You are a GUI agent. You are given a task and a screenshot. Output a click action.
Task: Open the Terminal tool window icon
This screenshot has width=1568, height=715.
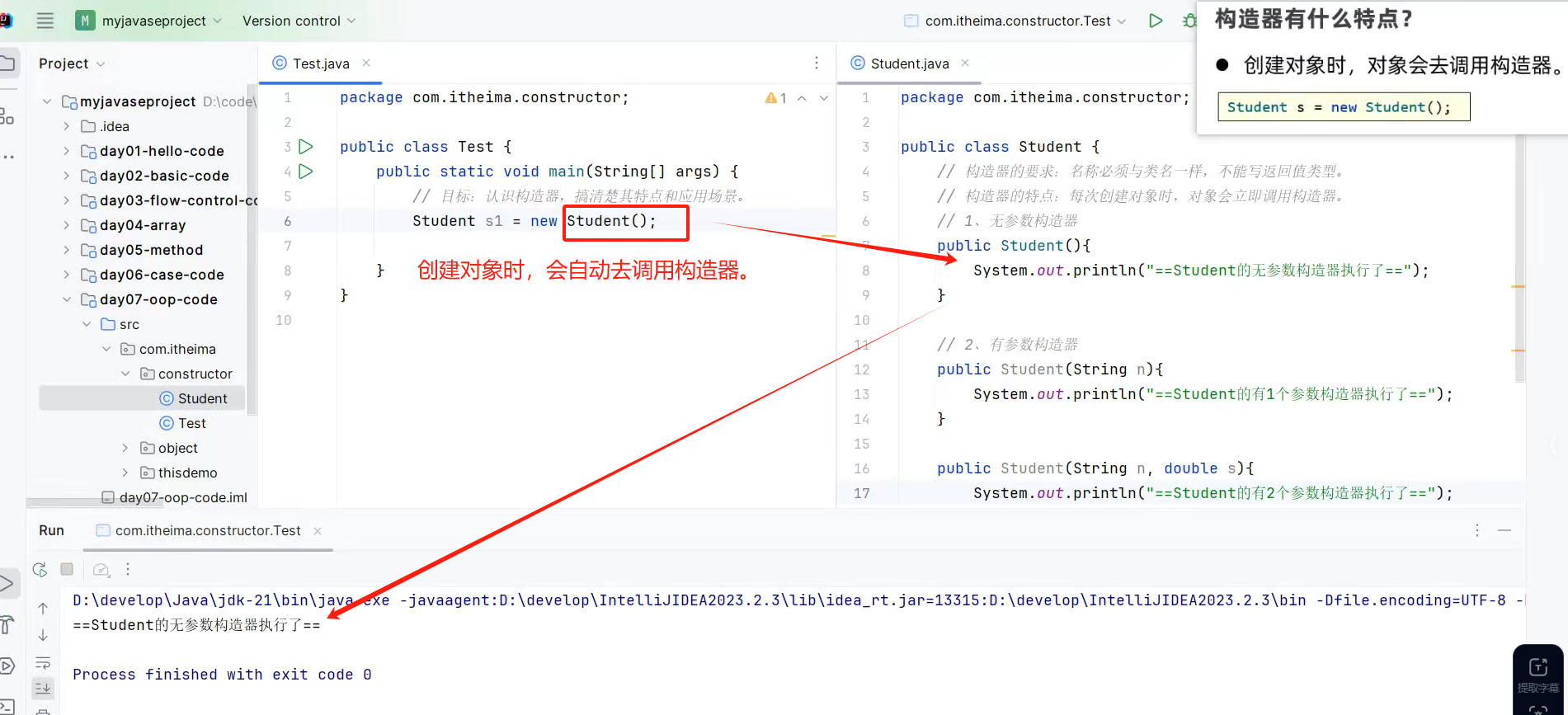[7, 706]
